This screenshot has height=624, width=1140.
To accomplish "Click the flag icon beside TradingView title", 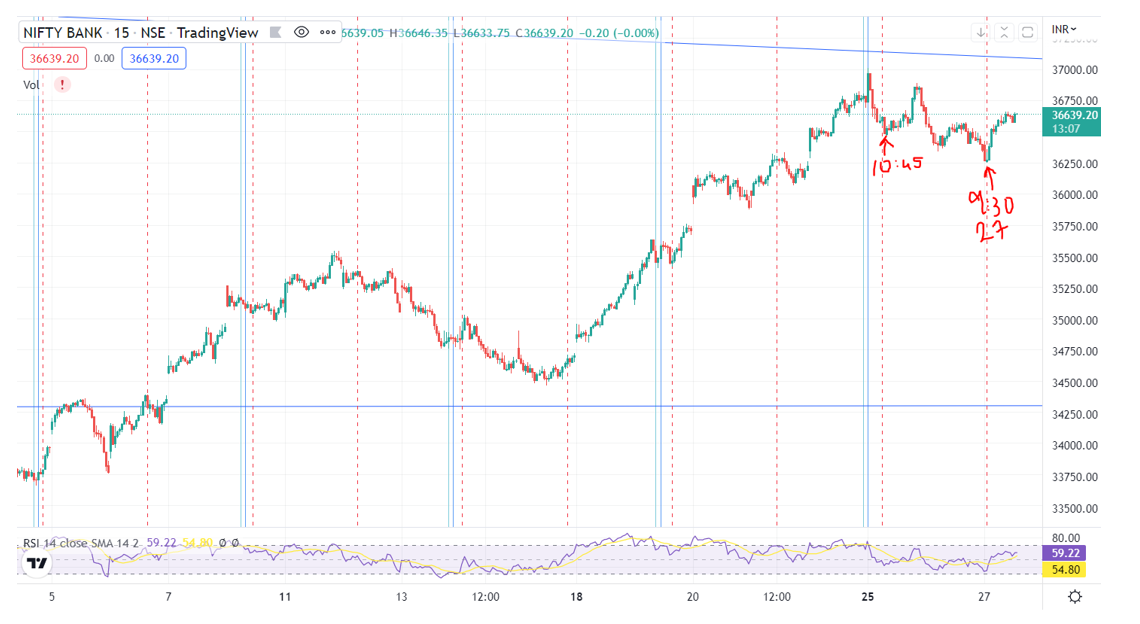I will (276, 32).
